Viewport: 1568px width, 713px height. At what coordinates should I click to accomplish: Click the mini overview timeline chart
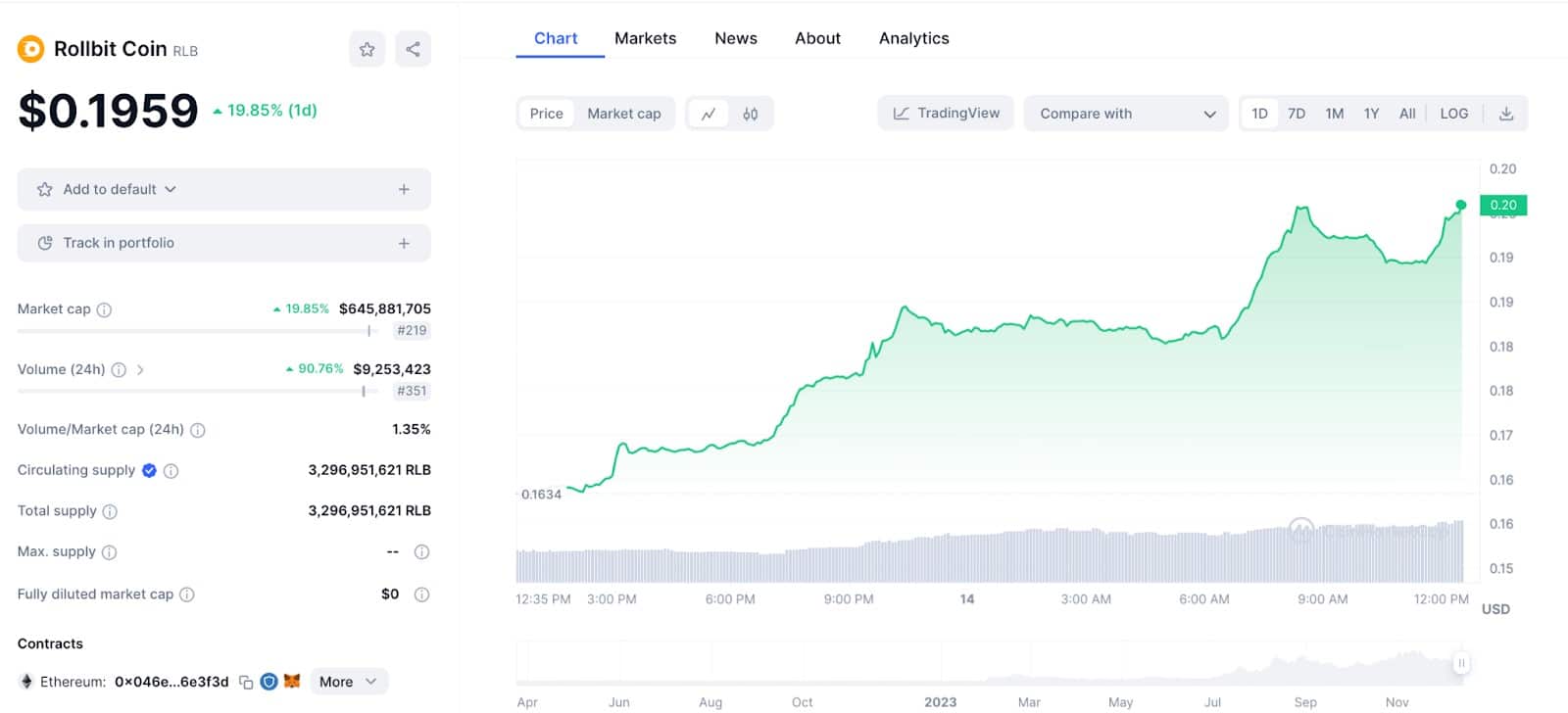coord(992,663)
